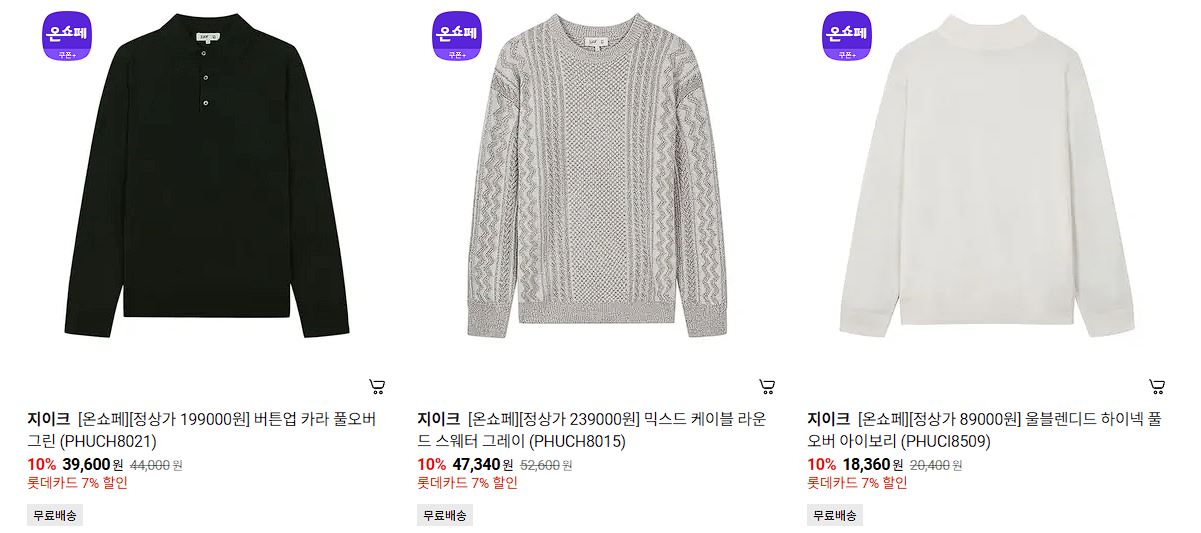Viewport: 1201px width, 533px height.
Task: Click 온쇼페 badge on ivory pullover
Action: pos(847,35)
